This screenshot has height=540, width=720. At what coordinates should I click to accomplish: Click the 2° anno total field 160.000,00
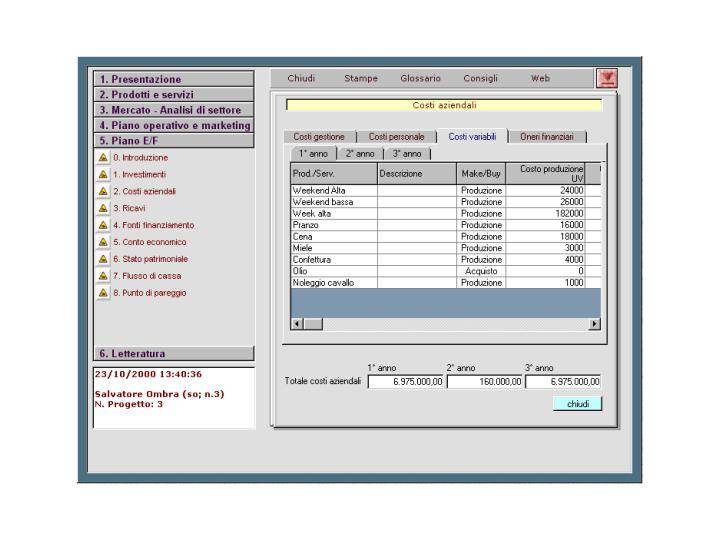click(x=485, y=382)
